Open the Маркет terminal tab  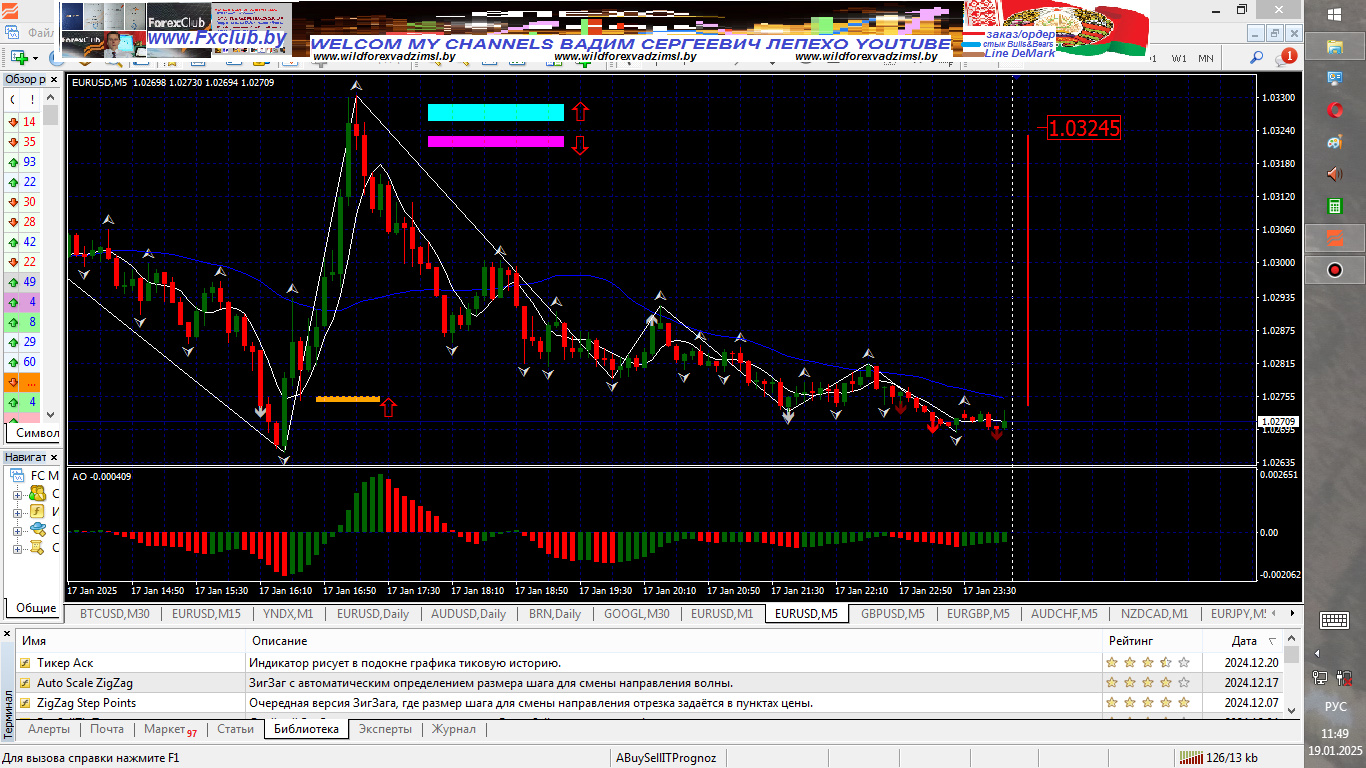click(x=170, y=729)
